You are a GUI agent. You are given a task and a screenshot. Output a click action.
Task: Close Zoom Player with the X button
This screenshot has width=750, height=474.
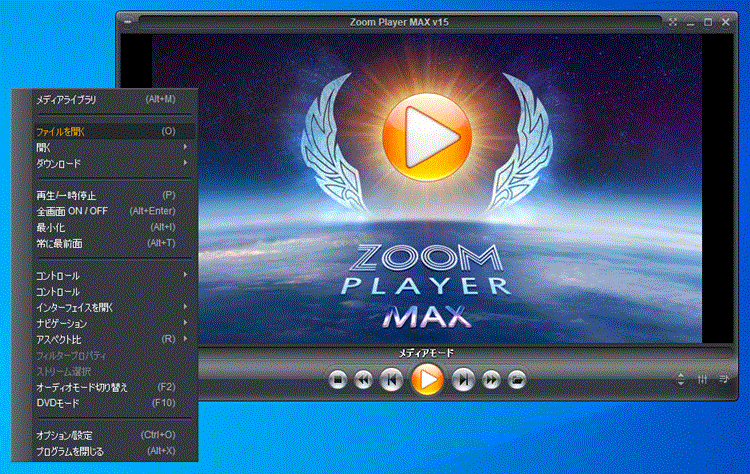click(x=726, y=22)
